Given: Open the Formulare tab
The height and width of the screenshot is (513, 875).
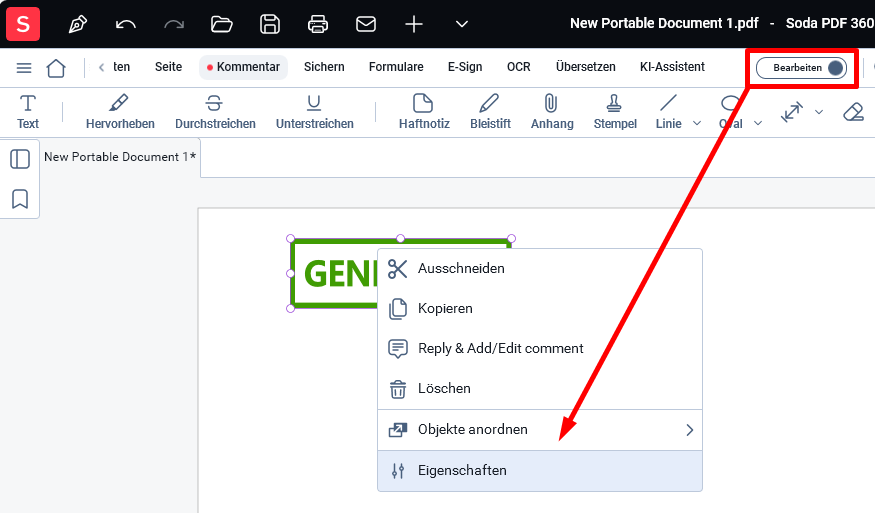Looking at the screenshot, I should [396, 67].
